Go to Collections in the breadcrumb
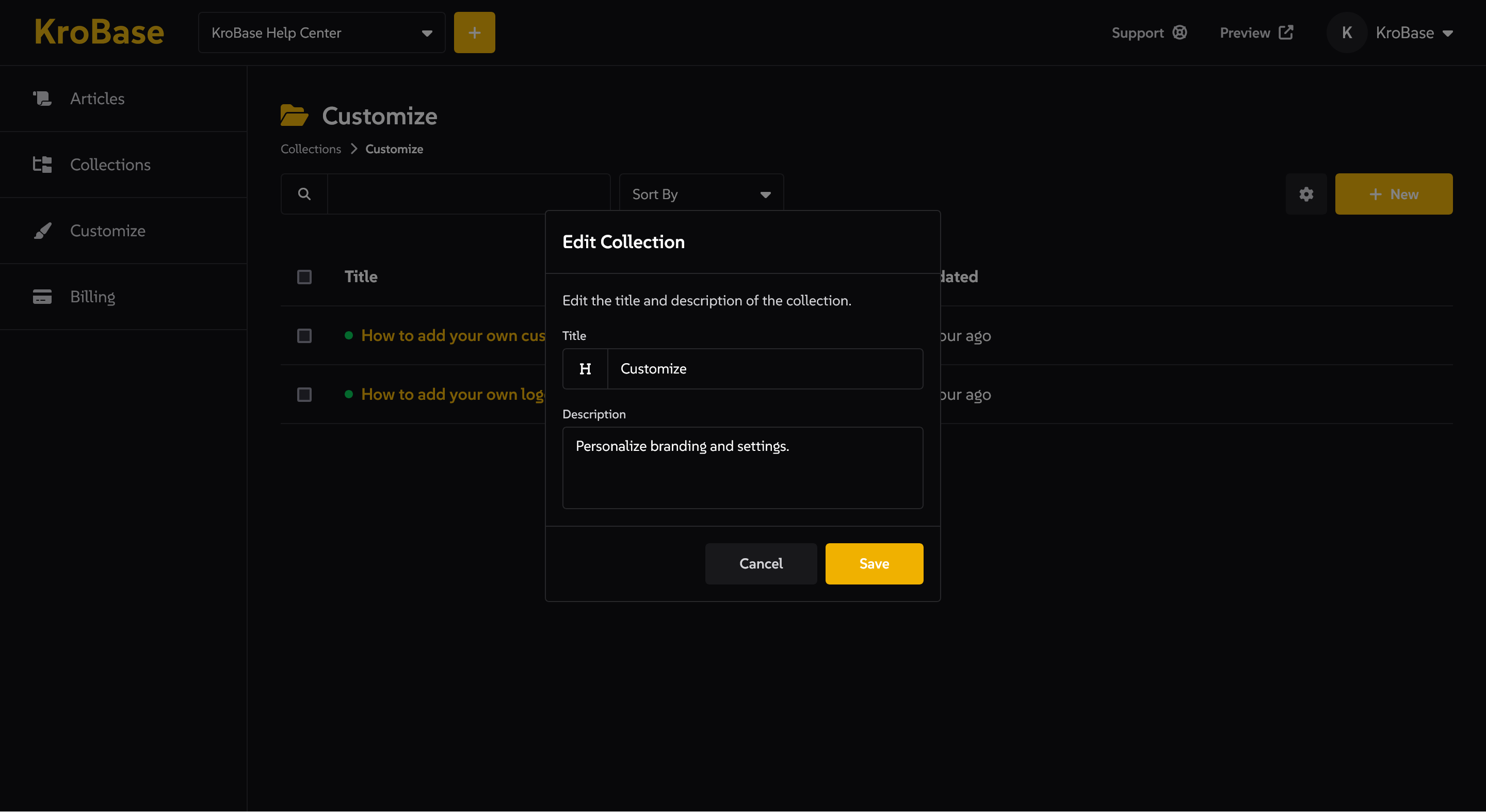 tap(310, 150)
